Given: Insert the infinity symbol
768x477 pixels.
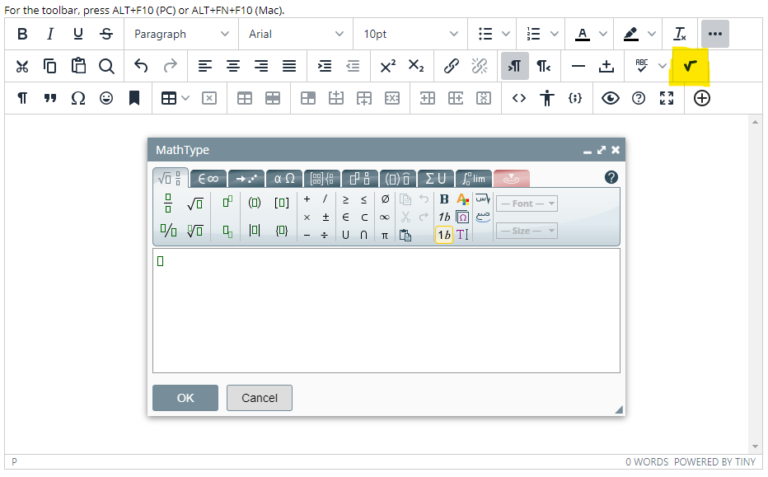Looking at the screenshot, I should tap(384, 217).
